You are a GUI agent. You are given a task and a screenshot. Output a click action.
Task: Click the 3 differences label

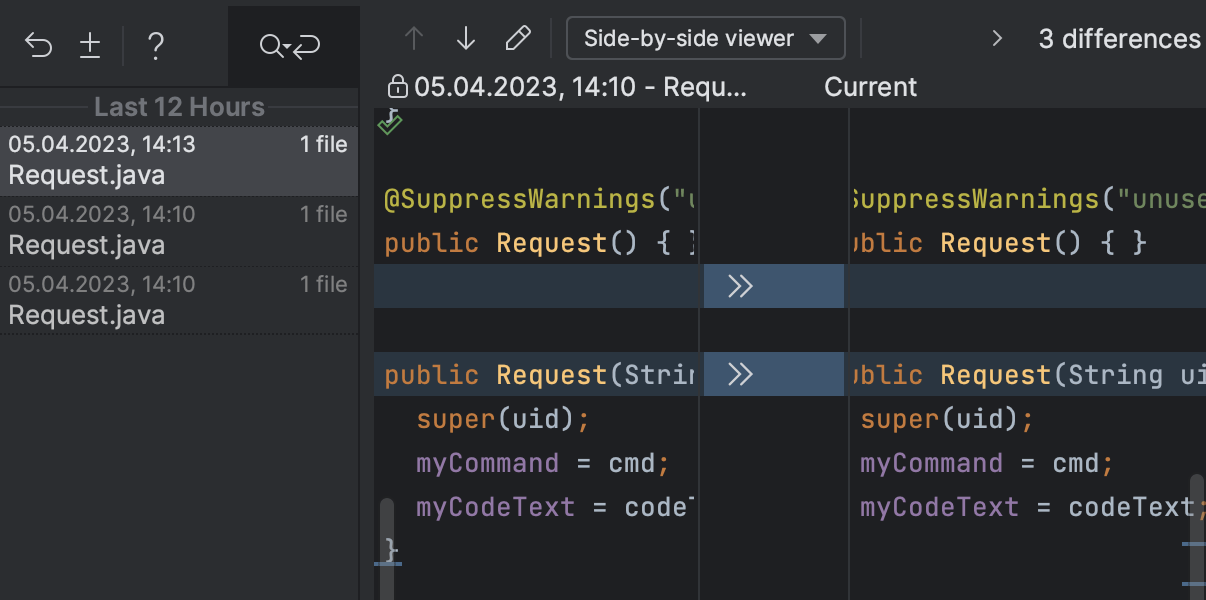pos(1119,39)
